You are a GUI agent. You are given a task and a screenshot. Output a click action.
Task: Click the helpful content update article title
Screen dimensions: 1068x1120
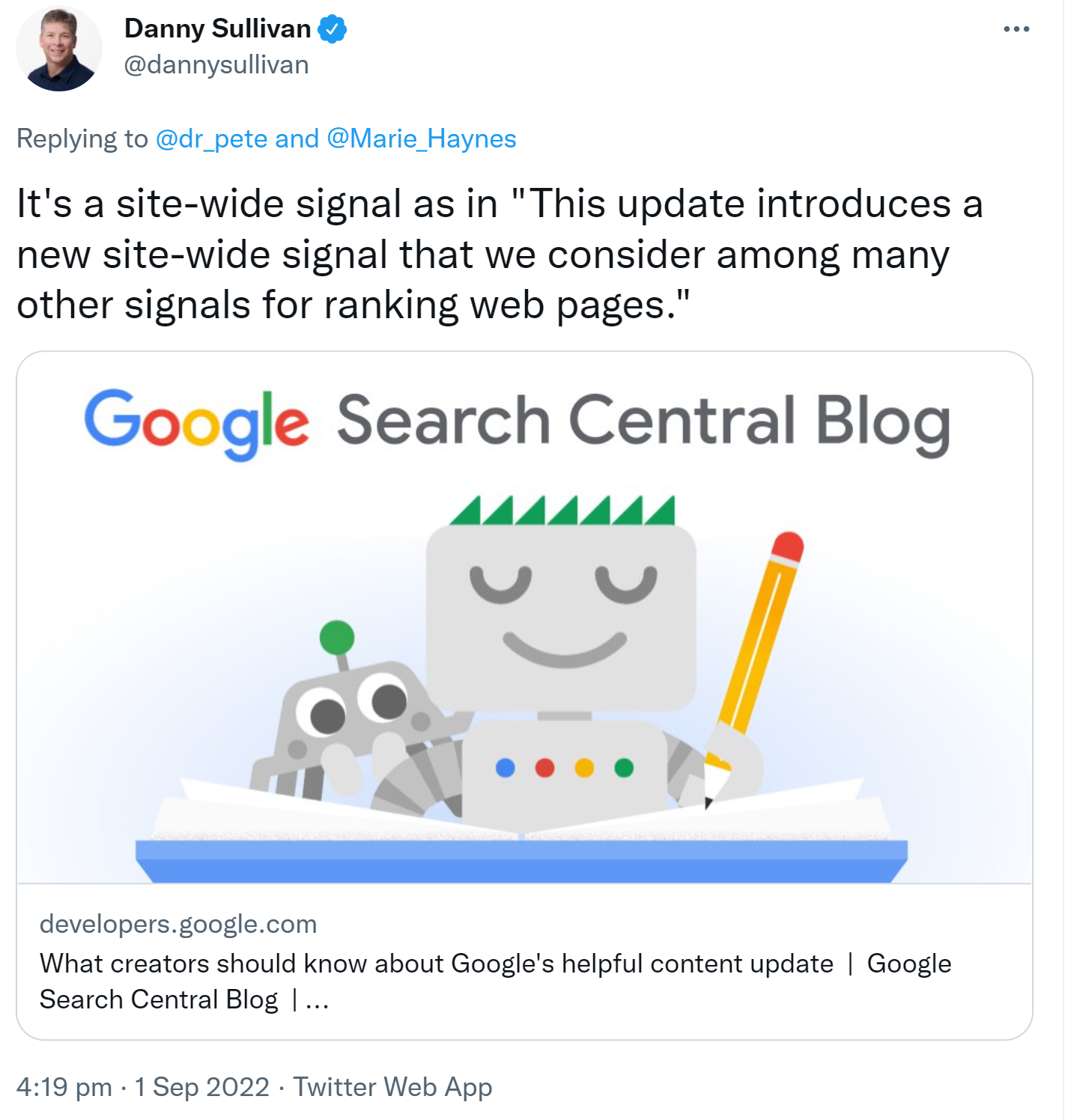click(x=494, y=964)
